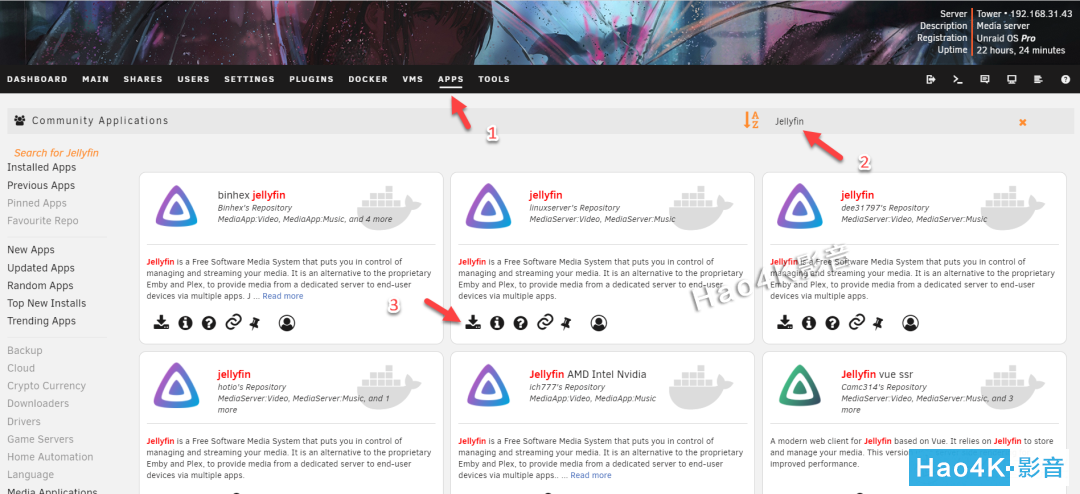Show Installed Apps in sidebar
The width and height of the screenshot is (1080, 494).
click(42, 167)
